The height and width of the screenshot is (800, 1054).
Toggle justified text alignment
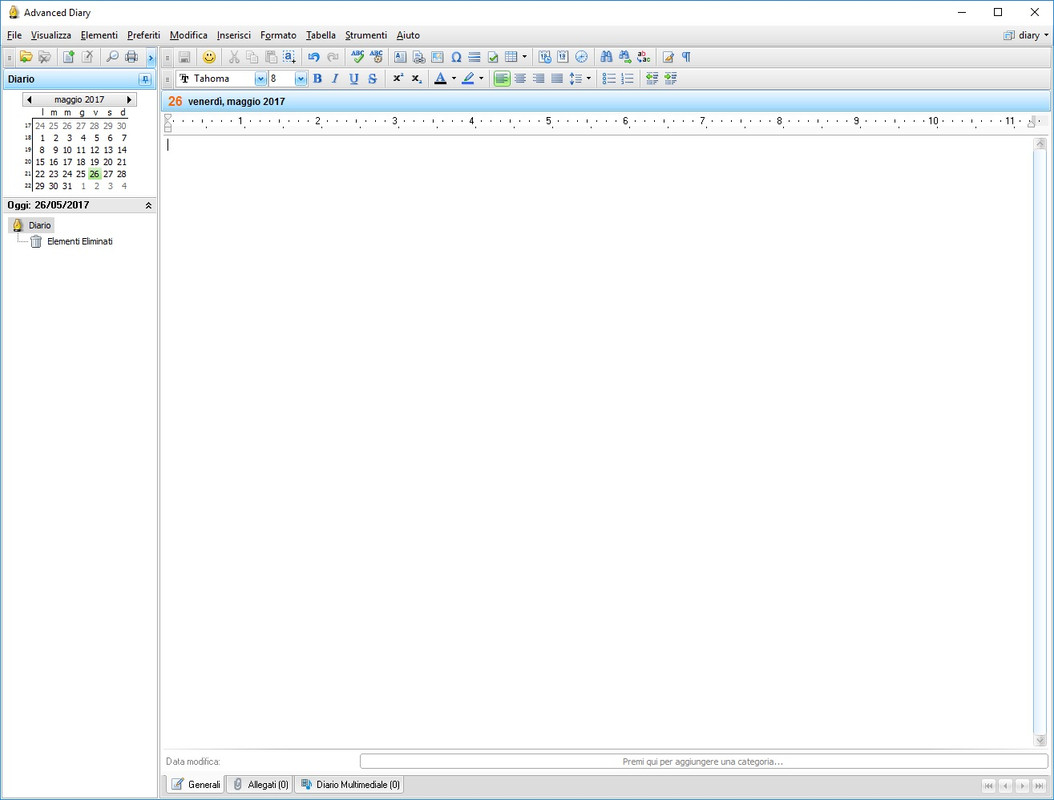pyautogui.click(x=557, y=79)
